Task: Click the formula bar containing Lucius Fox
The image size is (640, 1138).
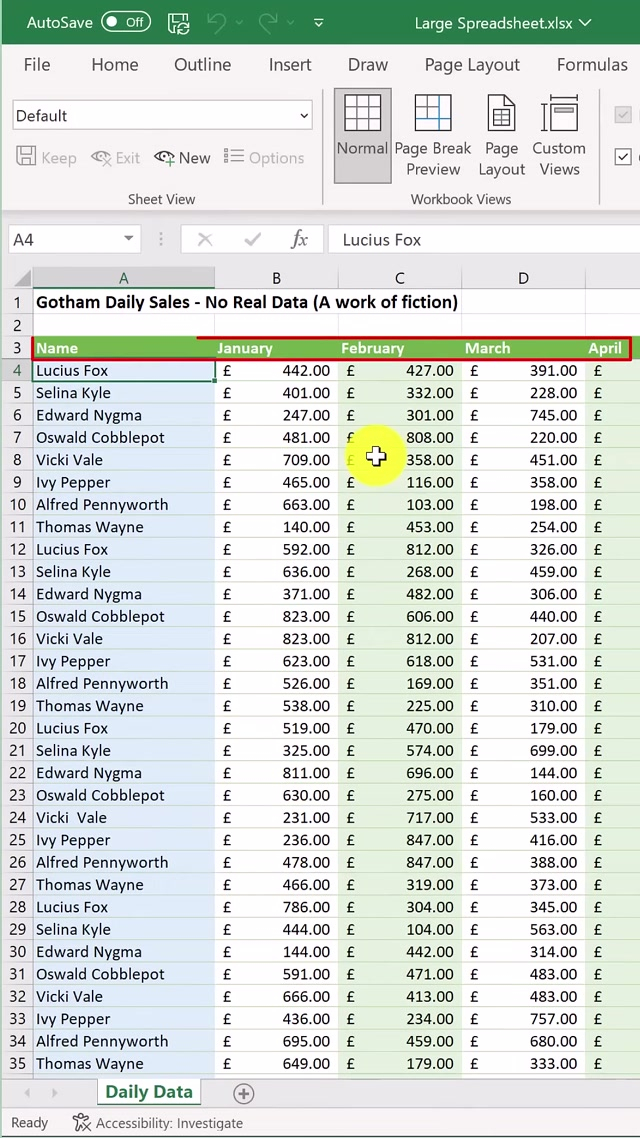Action: [480, 239]
